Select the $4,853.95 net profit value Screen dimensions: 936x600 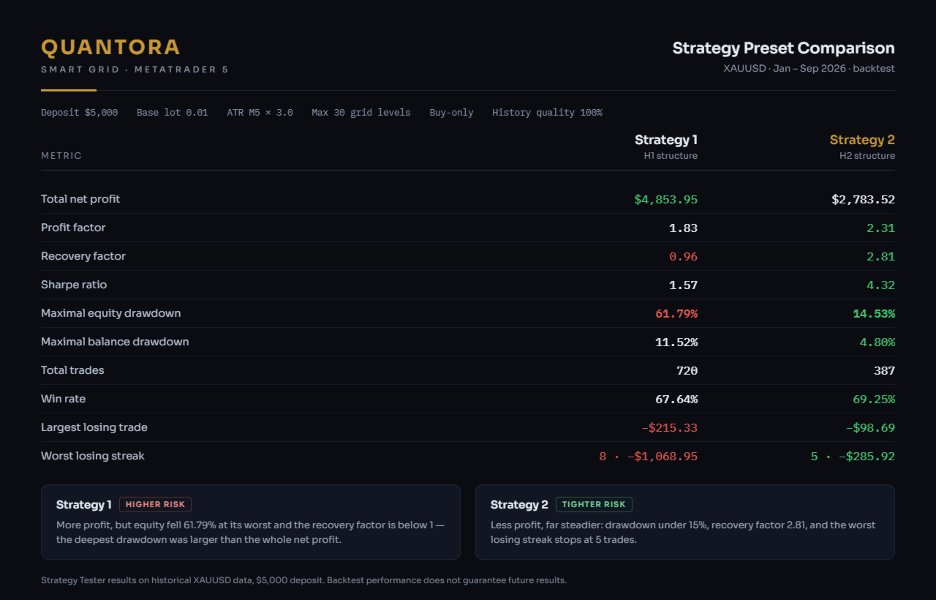tap(666, 199)
